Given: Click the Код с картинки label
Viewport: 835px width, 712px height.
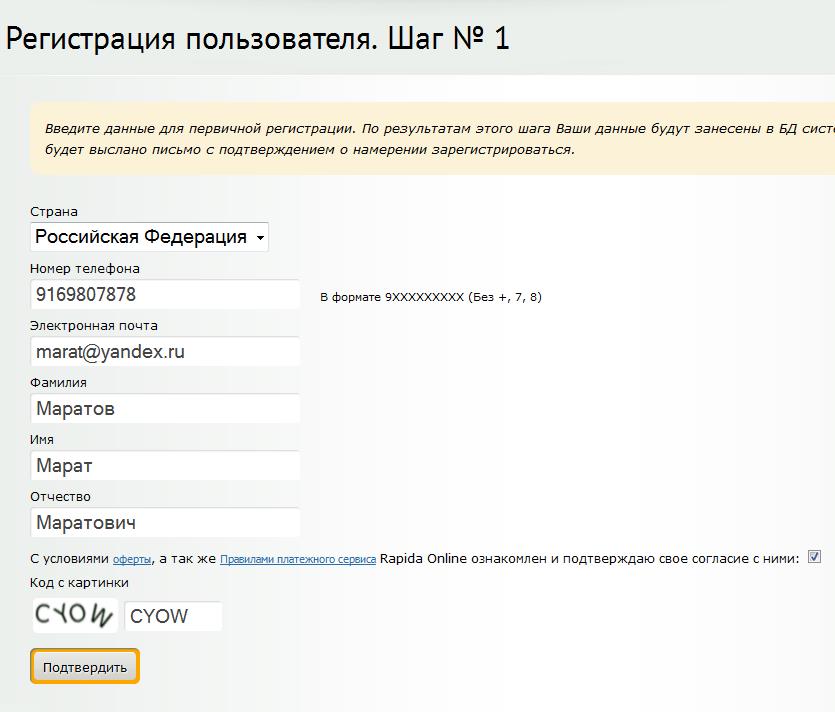Looking at the screenshot, I should pos(79,583).
